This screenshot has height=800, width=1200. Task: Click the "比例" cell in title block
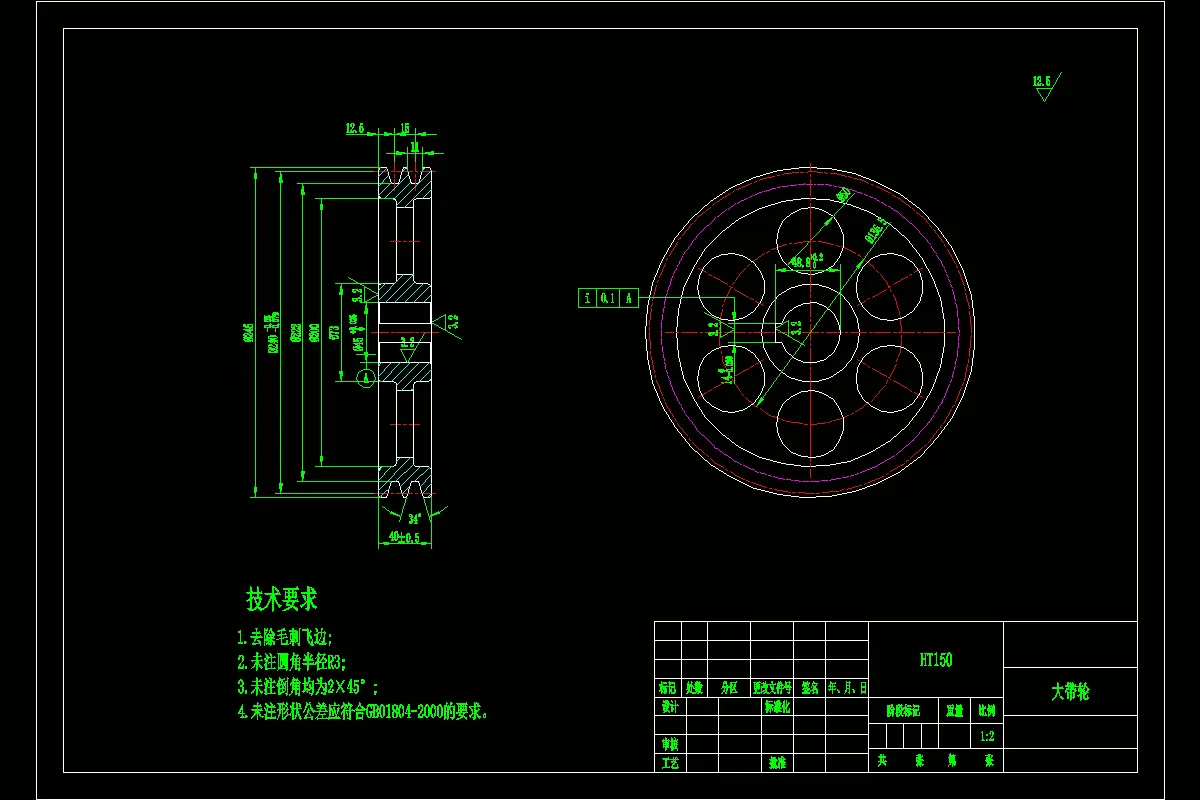[x=987, y=711]
